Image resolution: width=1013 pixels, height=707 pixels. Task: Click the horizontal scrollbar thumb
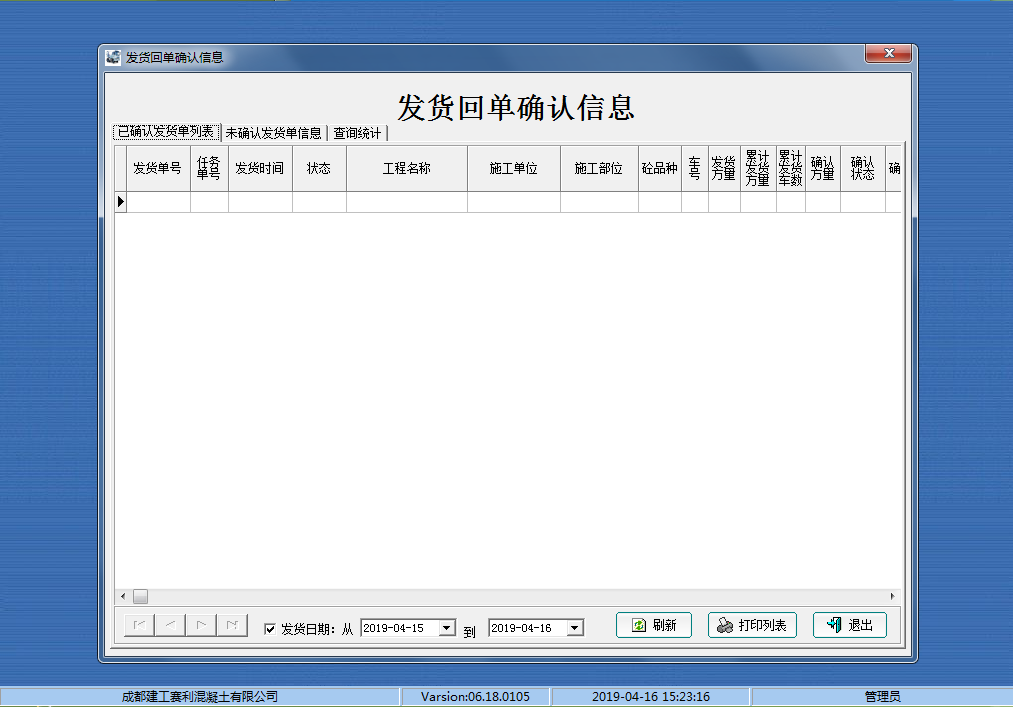coord(140,596)
